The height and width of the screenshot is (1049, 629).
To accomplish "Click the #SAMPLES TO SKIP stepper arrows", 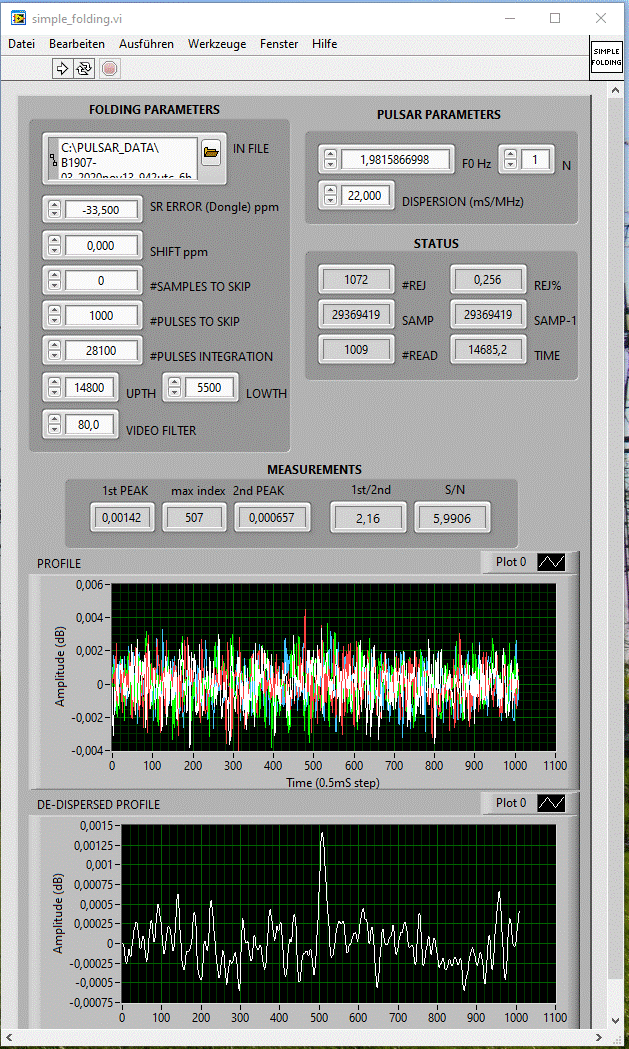I will point(55,280).
